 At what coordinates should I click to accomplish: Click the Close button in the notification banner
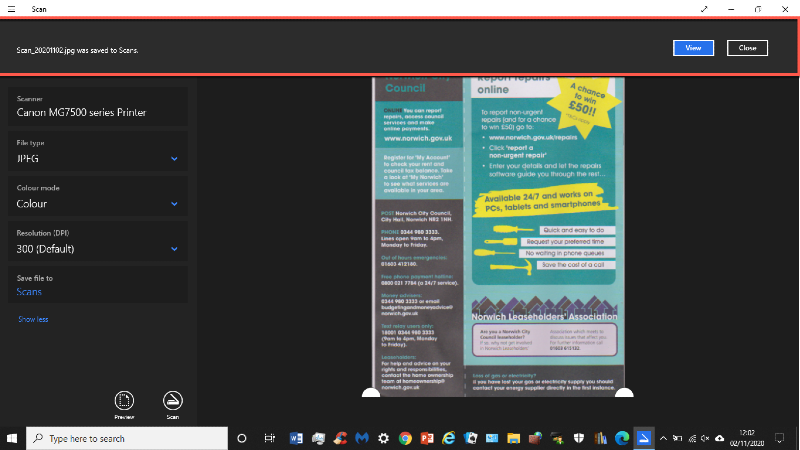pos(747,48)
